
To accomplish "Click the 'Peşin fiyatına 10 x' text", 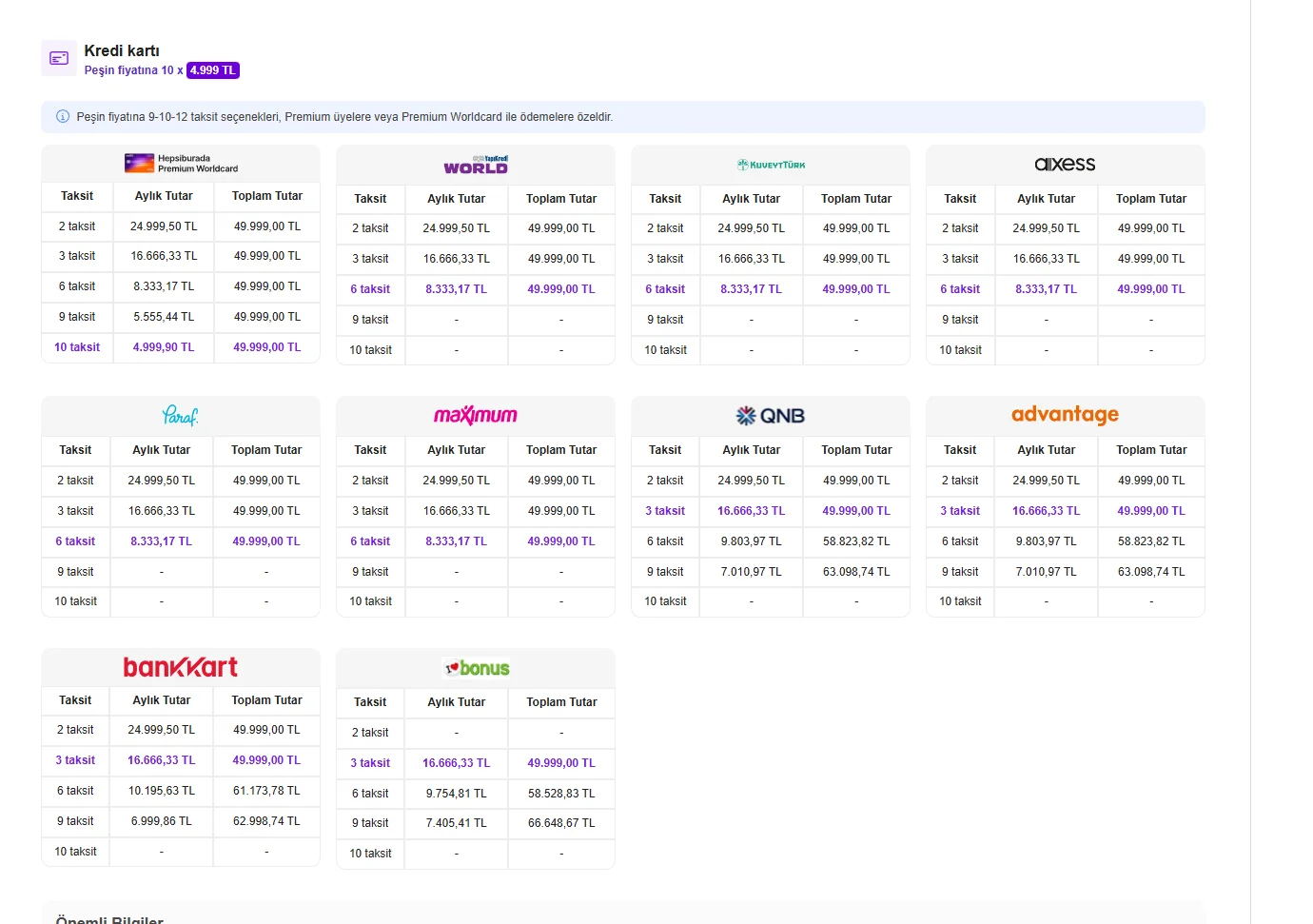I will [x=133, y=70].
